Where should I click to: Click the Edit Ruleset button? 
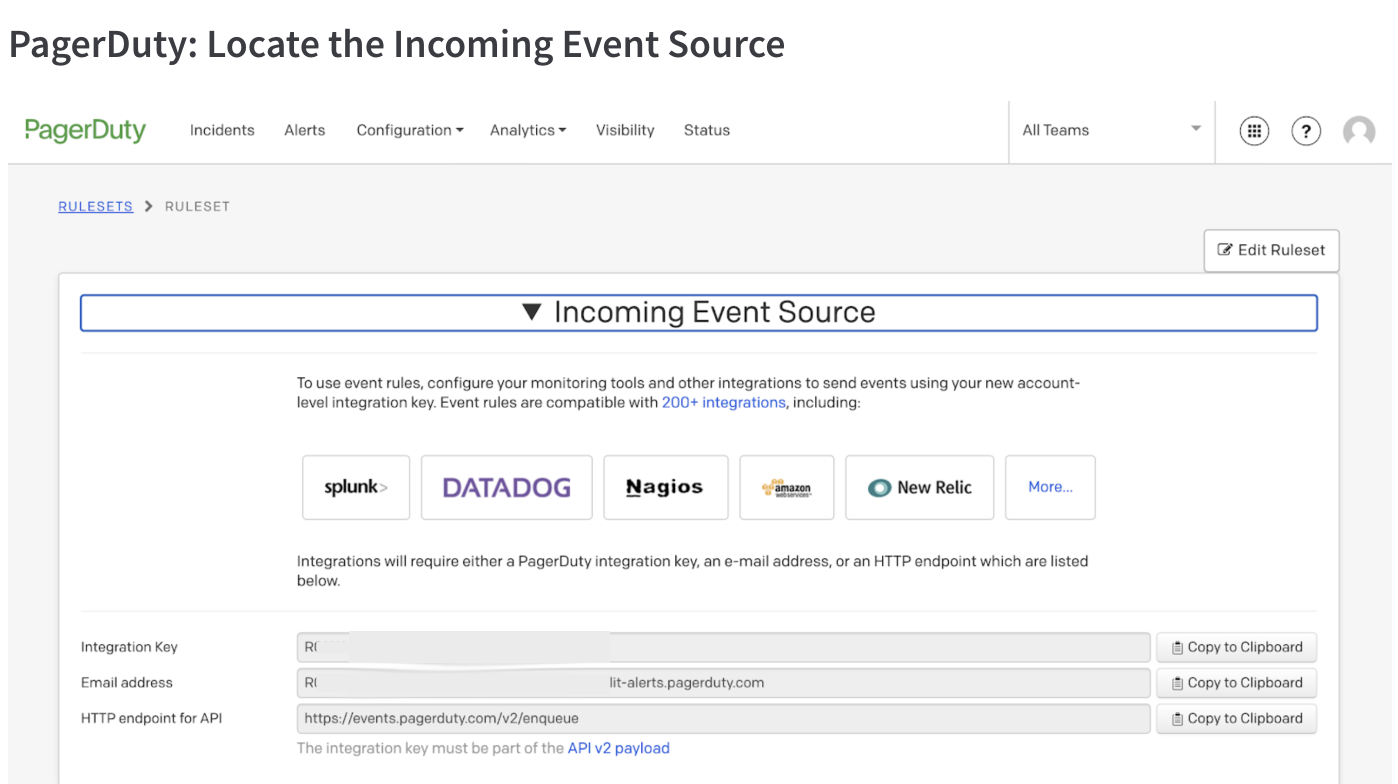[1271, 250]
